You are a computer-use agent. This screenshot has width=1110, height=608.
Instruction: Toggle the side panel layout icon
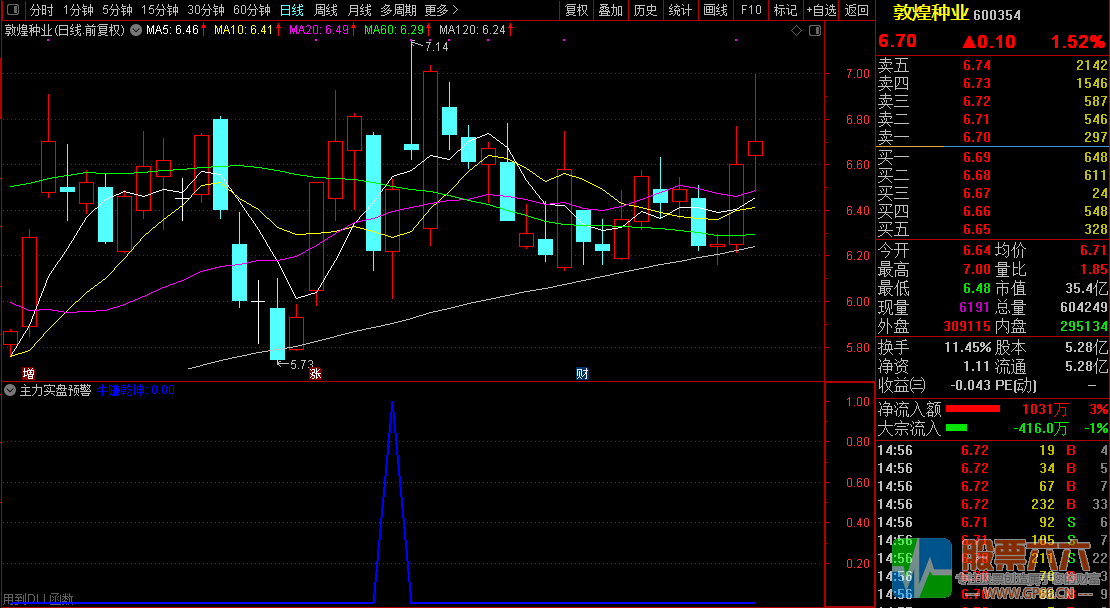(x=813, y=31)
